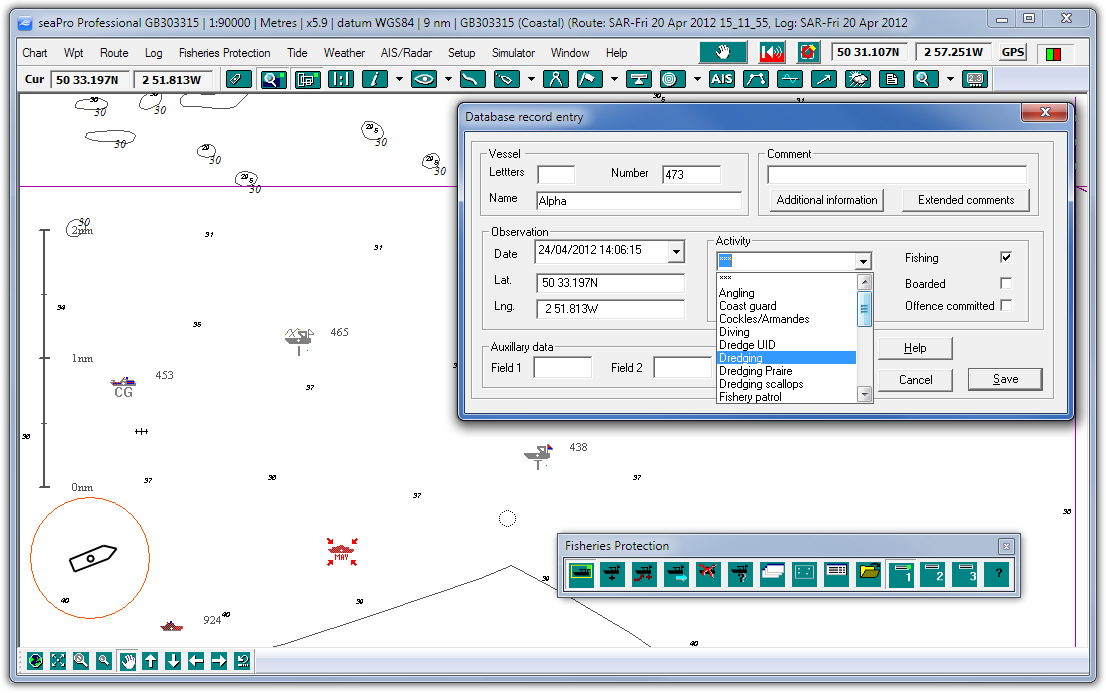The image size is (1106, 693).
Task: Select preset 1 in Fisheries Protection toolbar
Action: click(901, 574)
